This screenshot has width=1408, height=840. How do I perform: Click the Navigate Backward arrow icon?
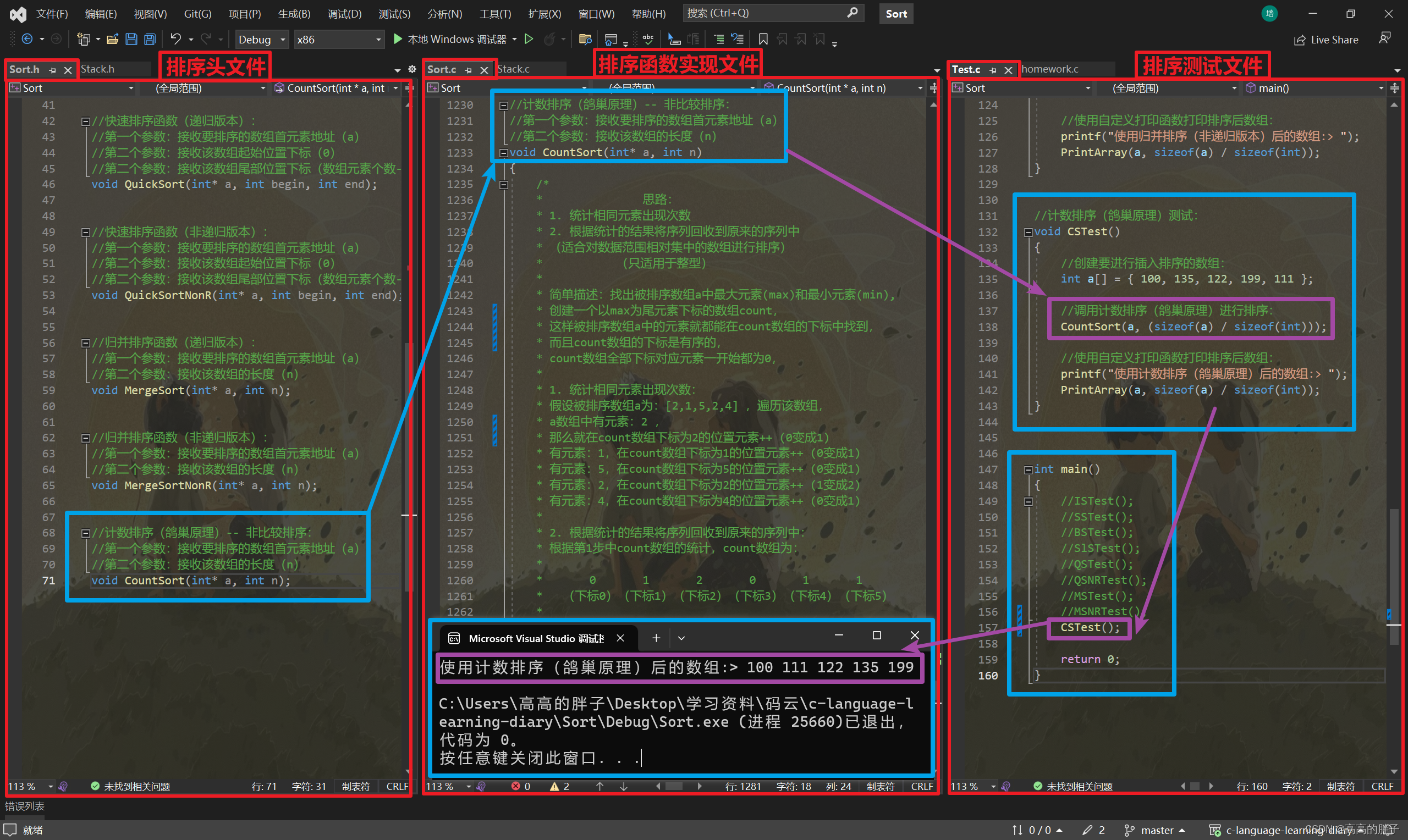pyautogui.click(x=26, y=39)
